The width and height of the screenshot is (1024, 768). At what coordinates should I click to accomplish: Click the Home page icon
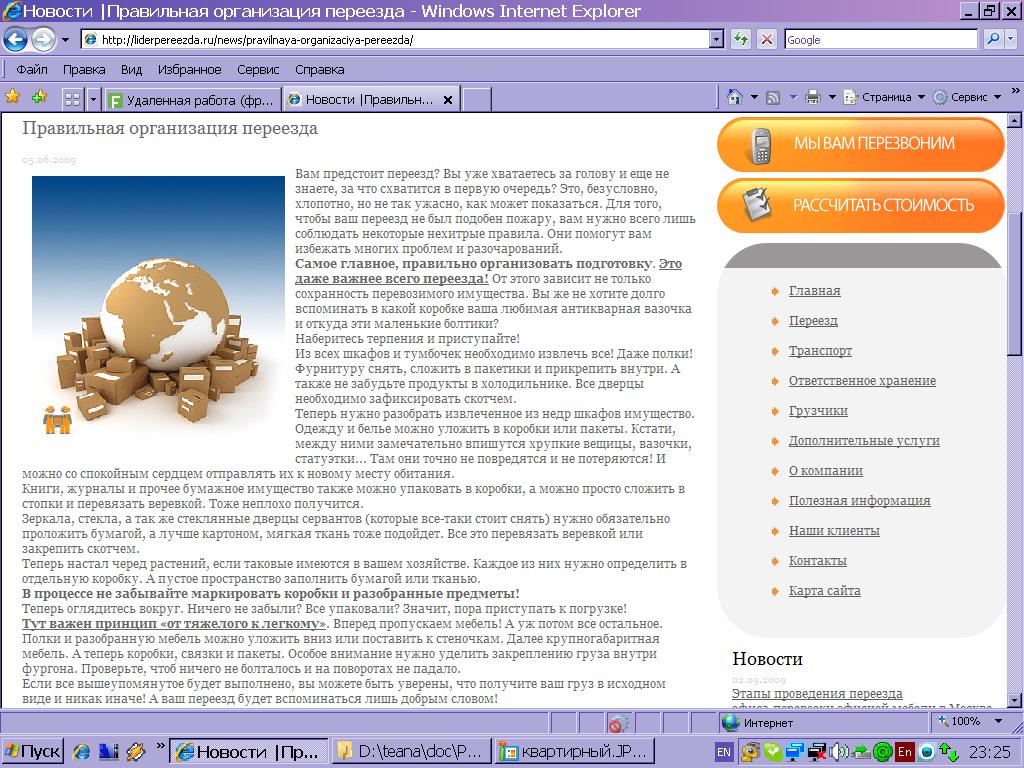(x=735, y=97)
